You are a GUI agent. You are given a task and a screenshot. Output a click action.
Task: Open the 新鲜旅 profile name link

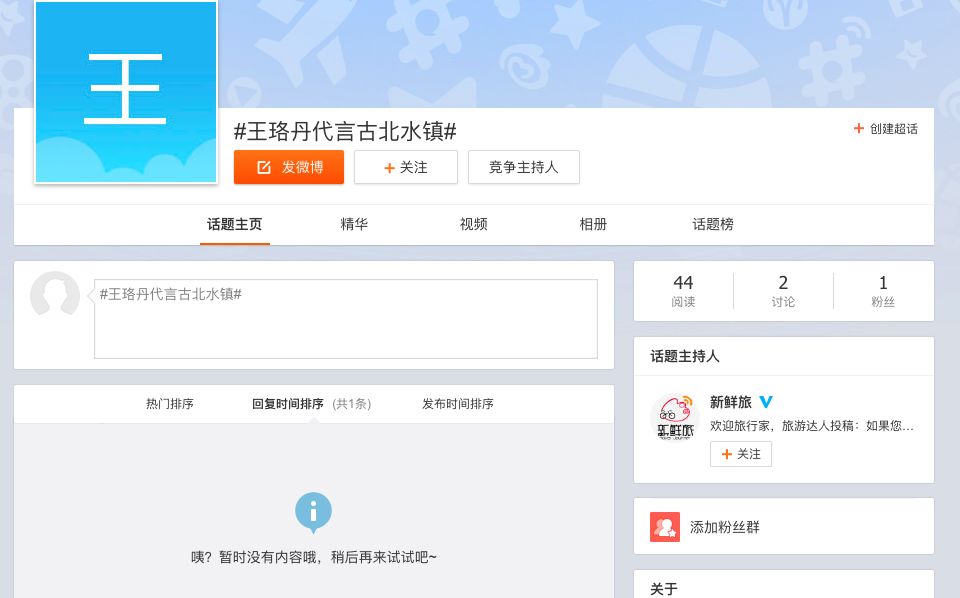tap(730, 402)
